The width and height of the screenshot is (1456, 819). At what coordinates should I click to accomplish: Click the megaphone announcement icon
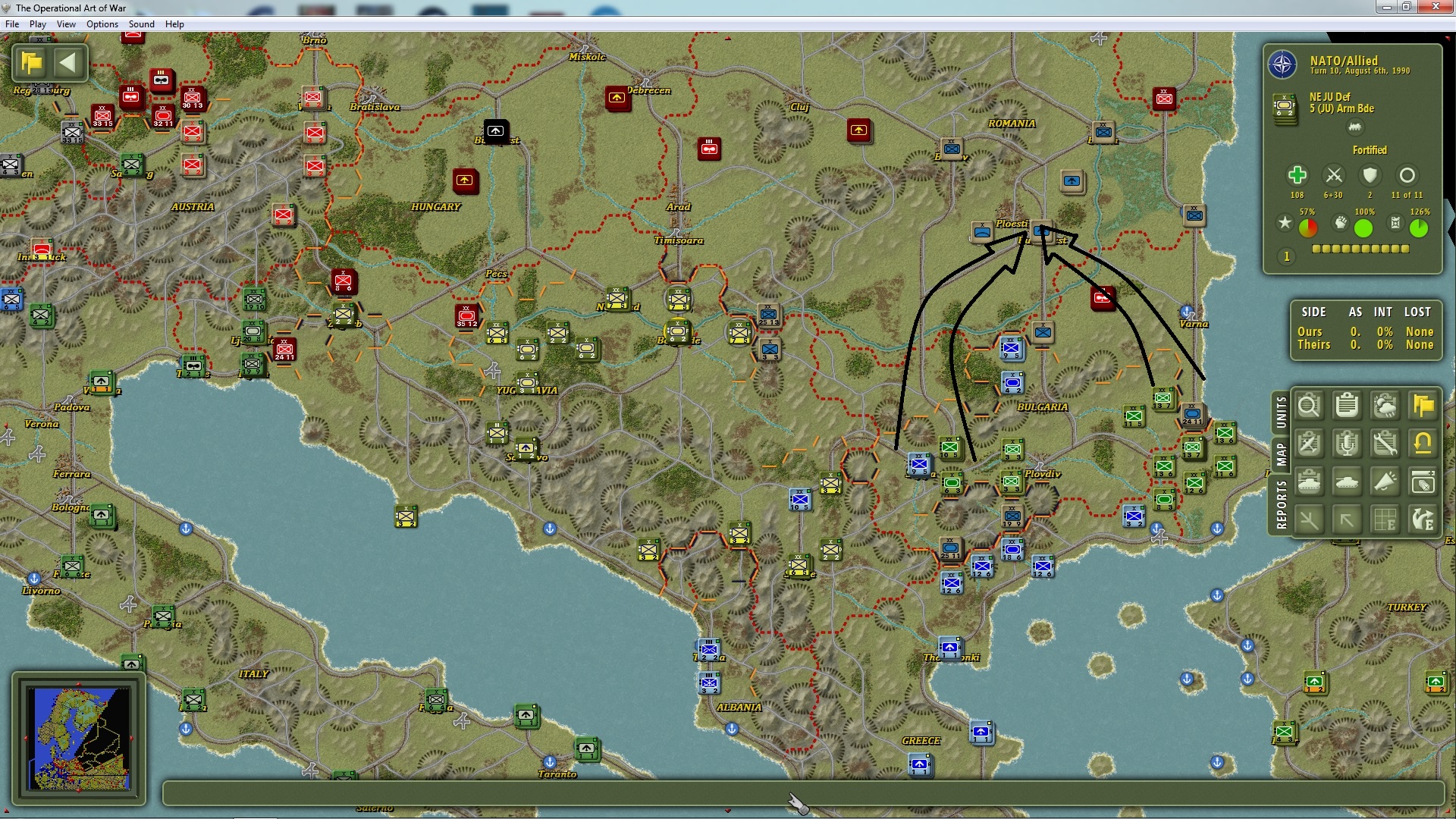click(1385, 482)
